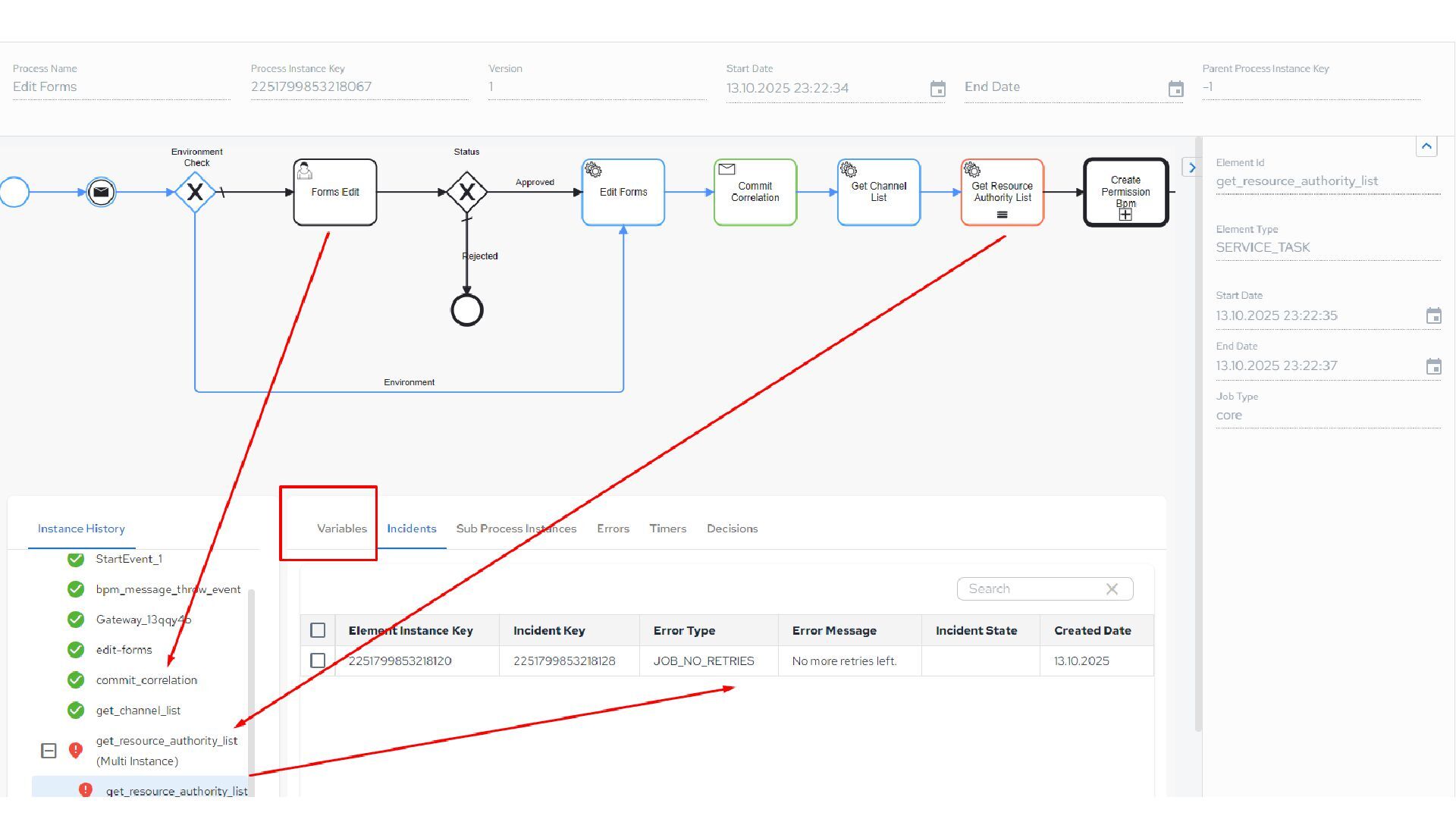Open the Create Permission Bpm subprocess marker
Viewport: 1456px width, 819px height.
(x=1125, y=215)
